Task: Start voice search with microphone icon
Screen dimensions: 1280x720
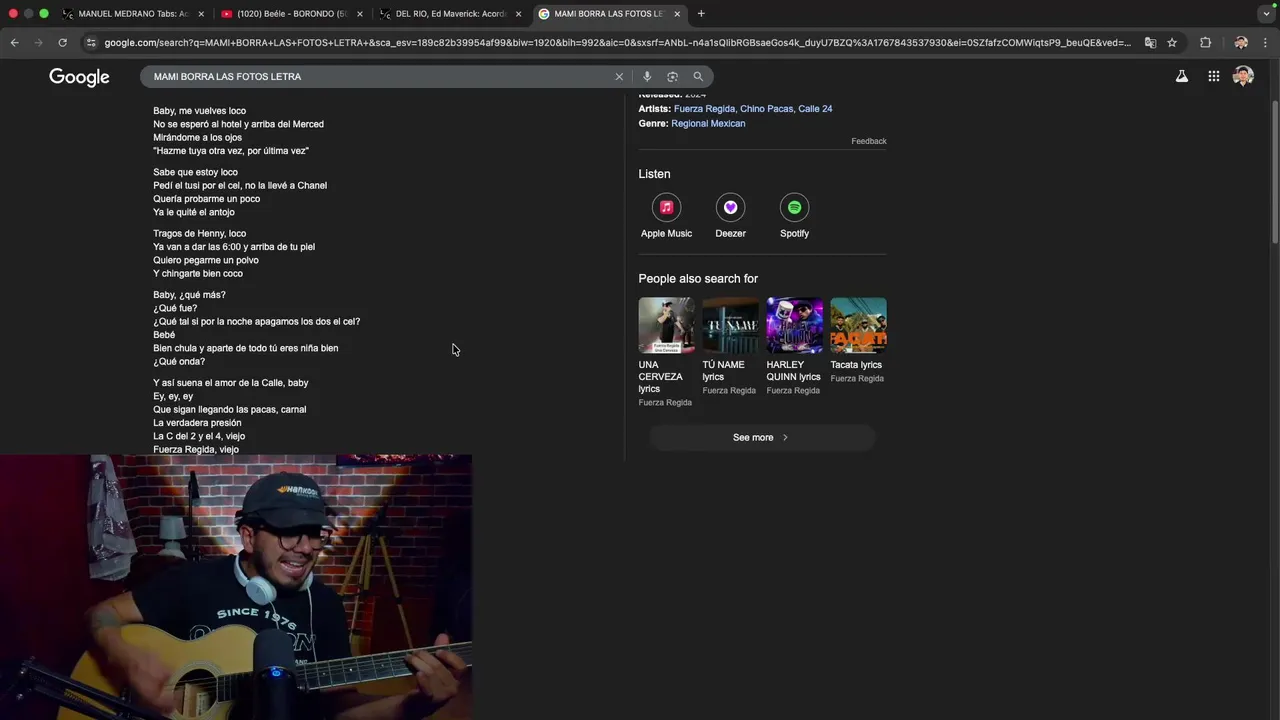Action: pyautogui.click(x=647, y=76)
